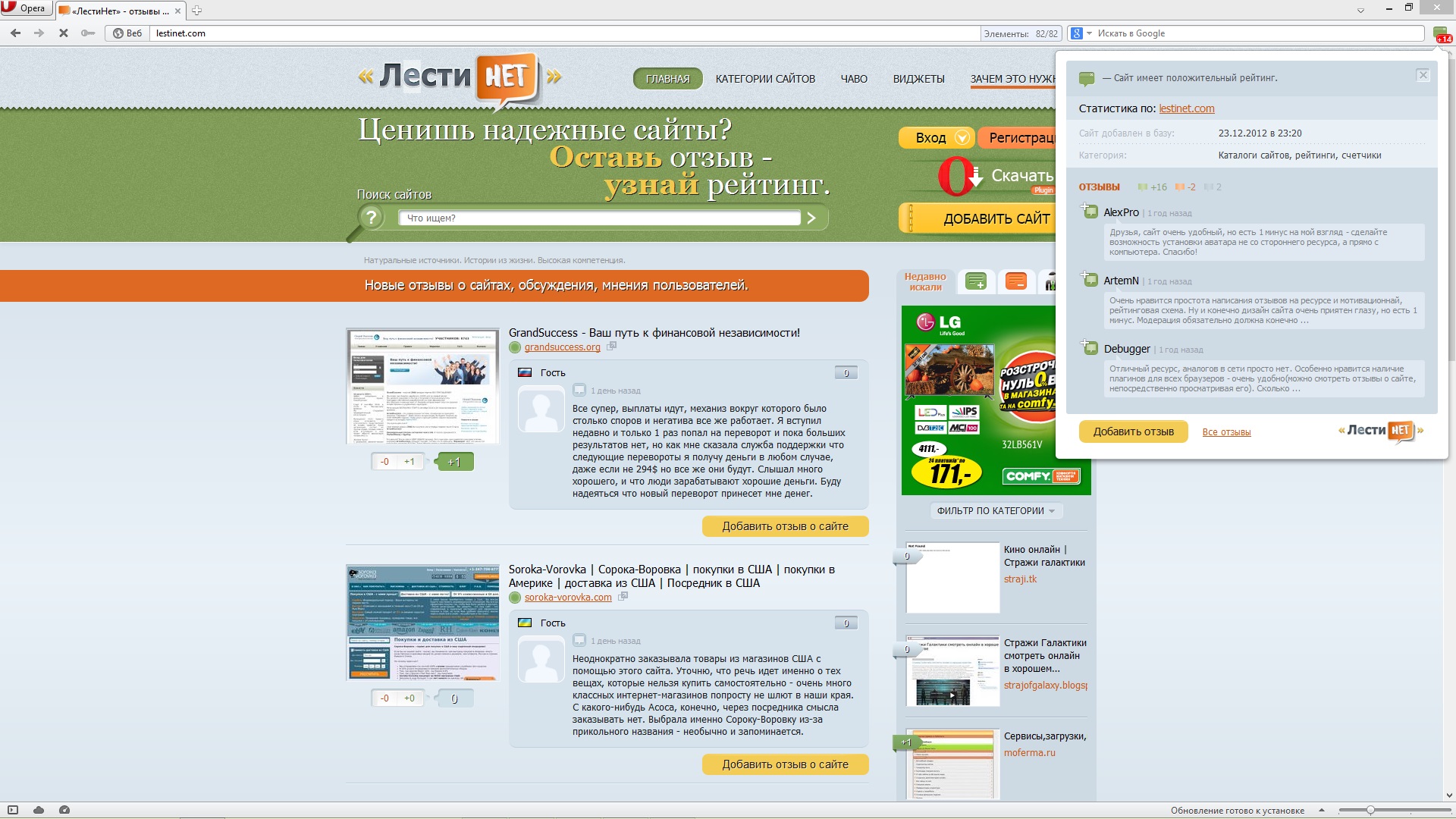Vote +0 on Soroka-Vorovka site
1456x819 pixels.
point(409,698)
